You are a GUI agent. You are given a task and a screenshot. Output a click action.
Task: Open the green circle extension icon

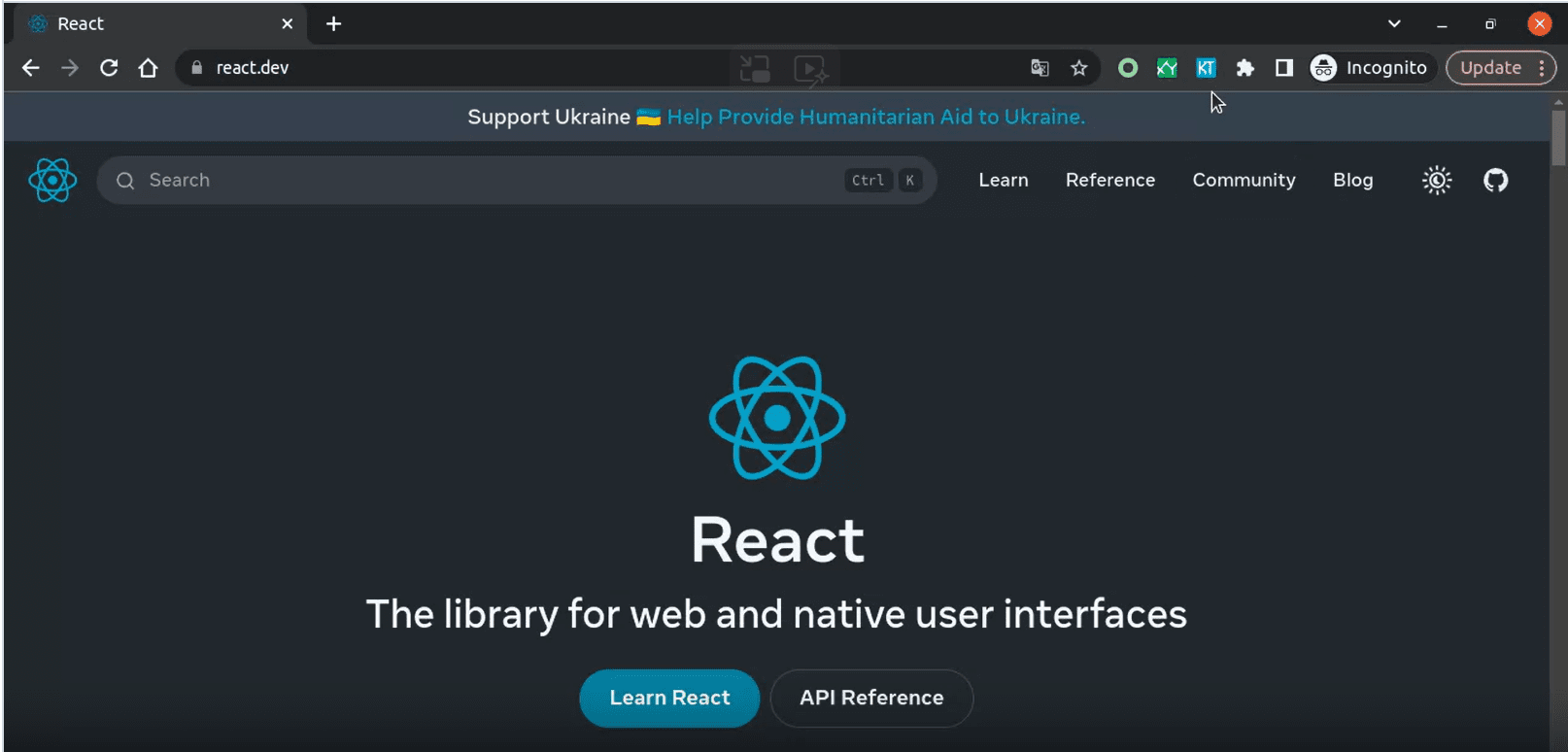[x=1128, y=68]
